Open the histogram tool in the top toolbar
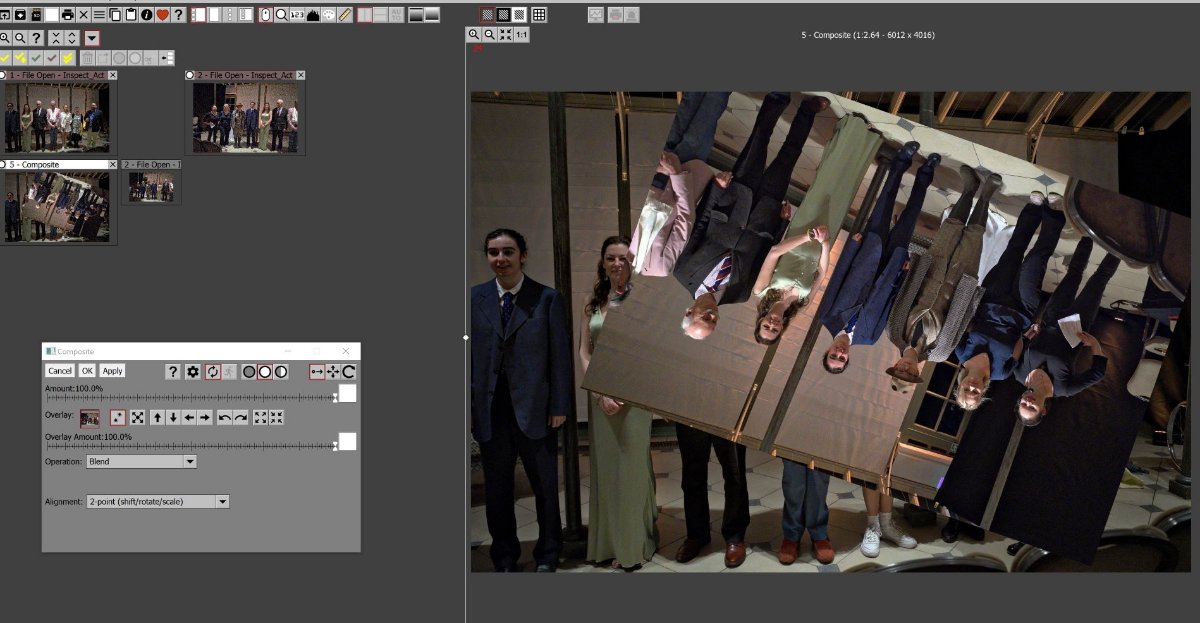Viewport: 1200px width, 623px height. click(x=313, y=15)
